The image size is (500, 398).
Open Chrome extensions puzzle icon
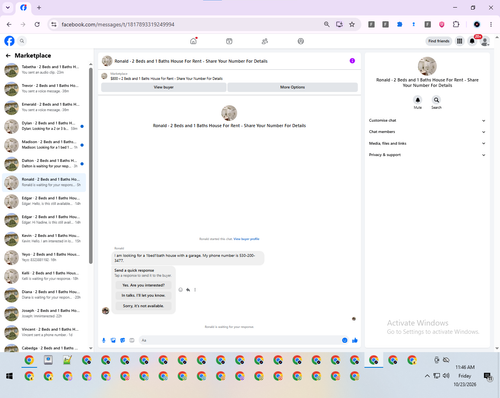coord(456,24)
